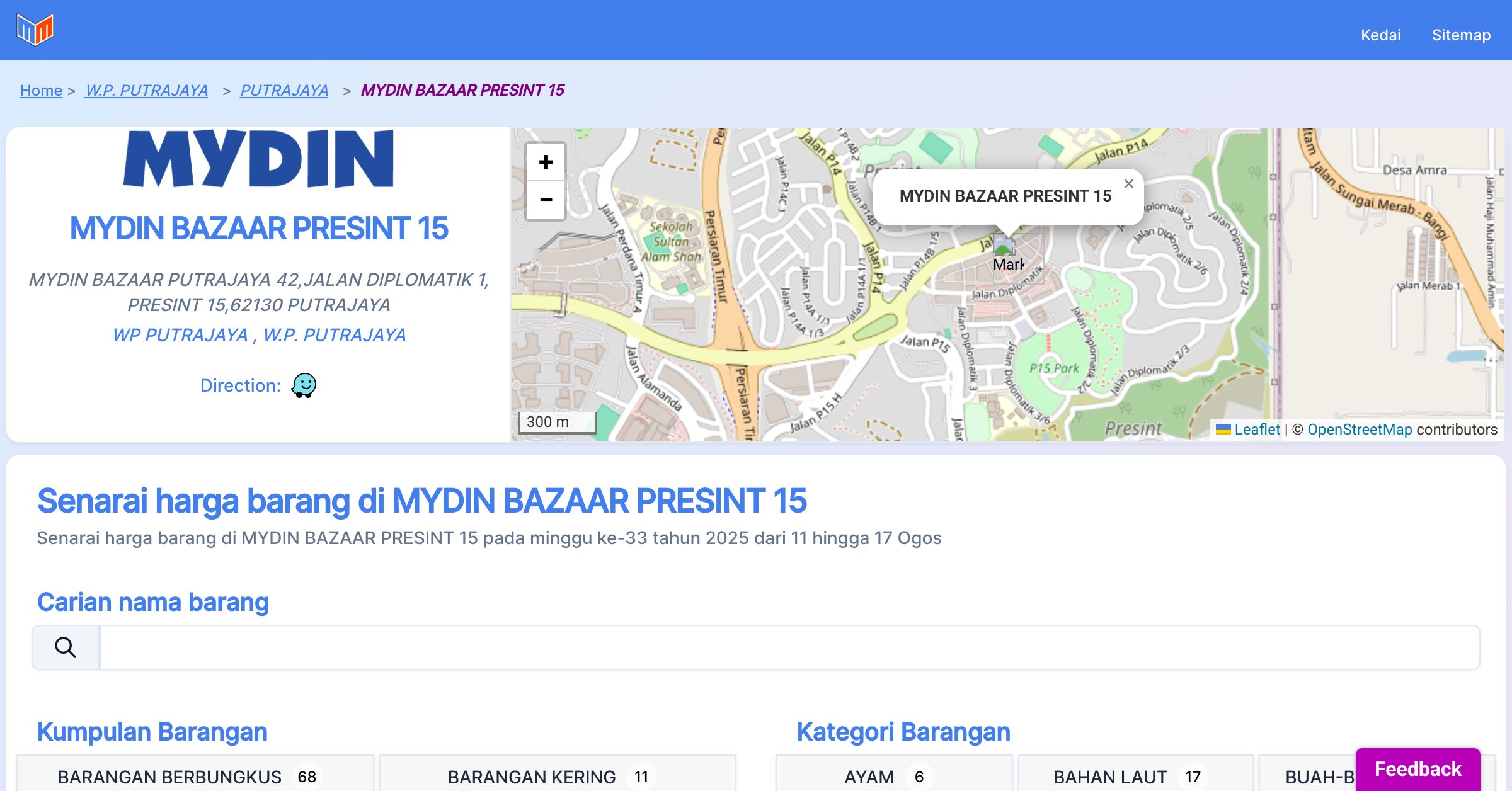Viewport: 1512px width, 791px height.
Task: Zoom out on the map
Action: [x=546, y=200]
